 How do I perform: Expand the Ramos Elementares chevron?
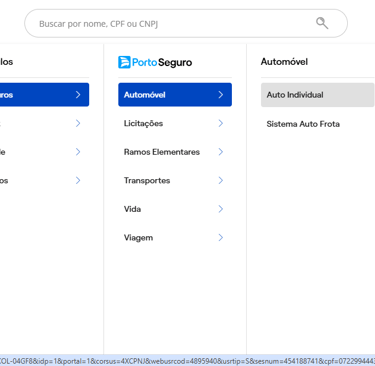(x=221, y=152)
